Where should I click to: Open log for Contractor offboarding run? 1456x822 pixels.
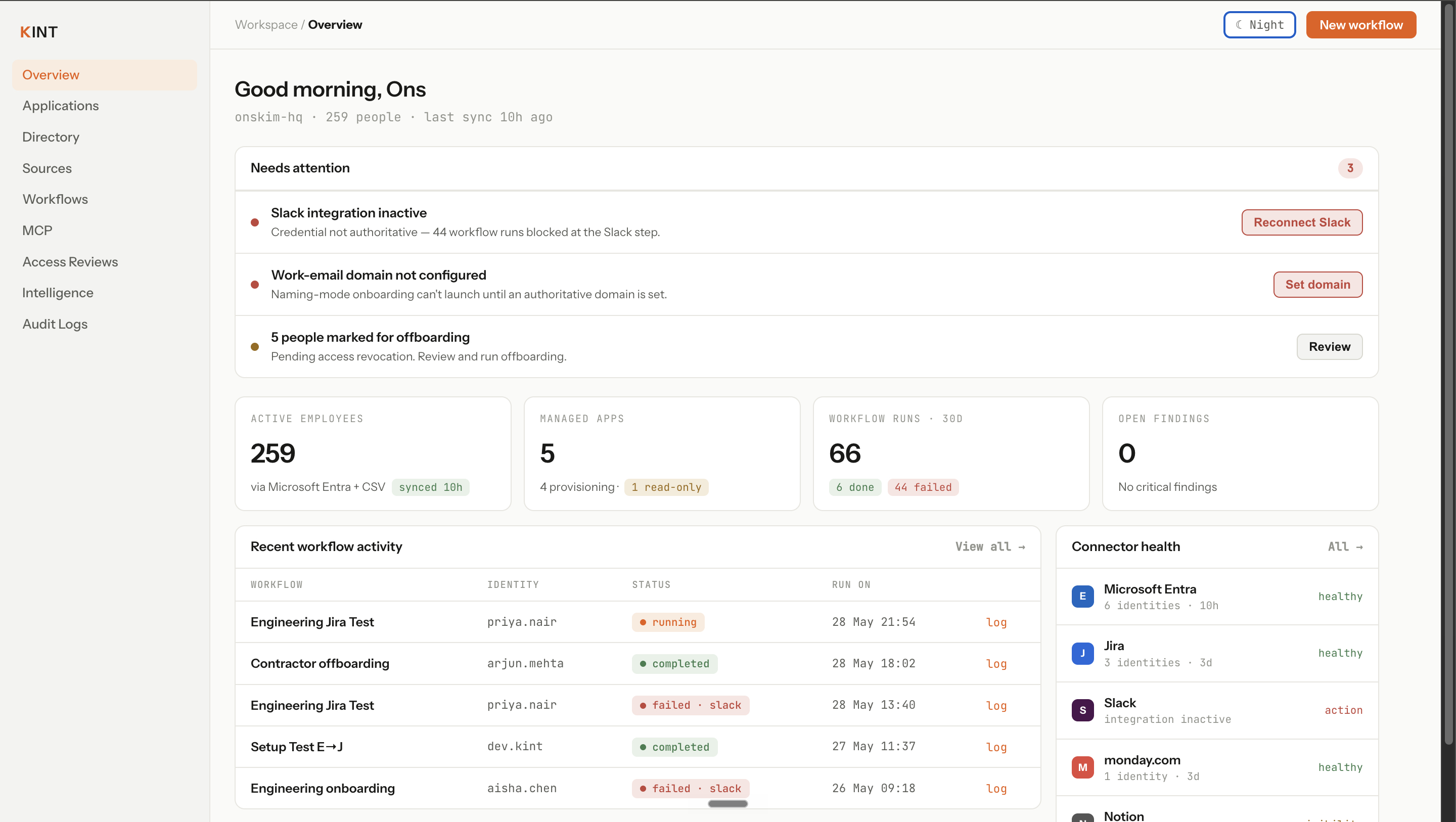996,664
